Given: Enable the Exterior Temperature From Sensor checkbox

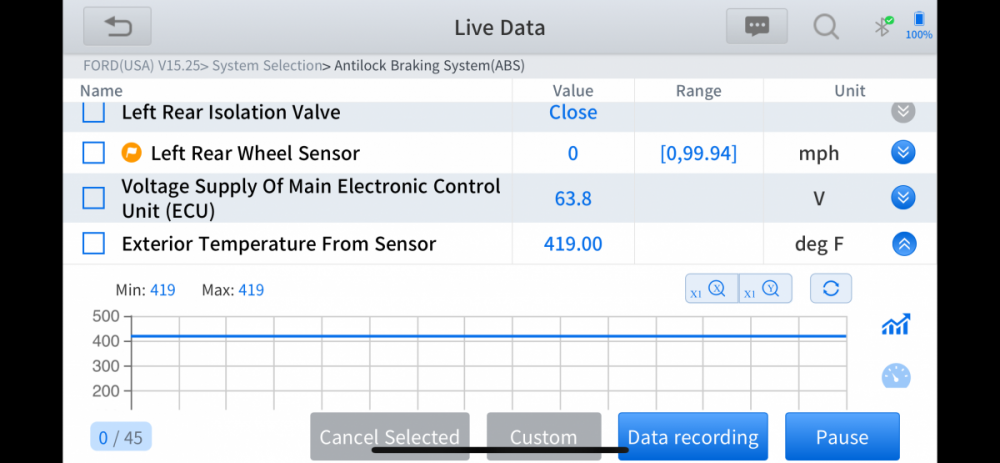Looking at the screenshot, I should [93, 243].
